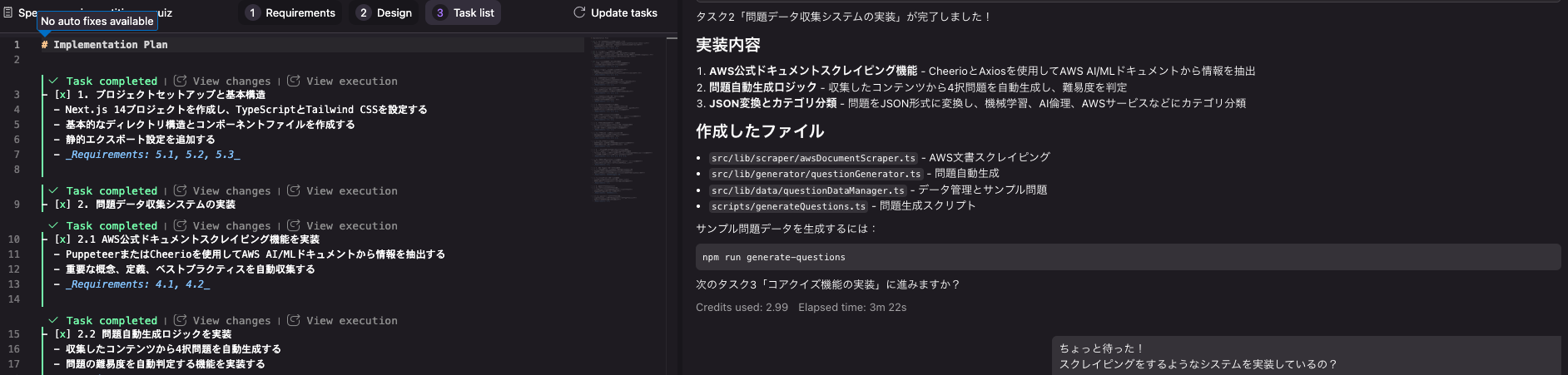
Task: Click the [x] marker of task 2
Action: click(62, 205)
